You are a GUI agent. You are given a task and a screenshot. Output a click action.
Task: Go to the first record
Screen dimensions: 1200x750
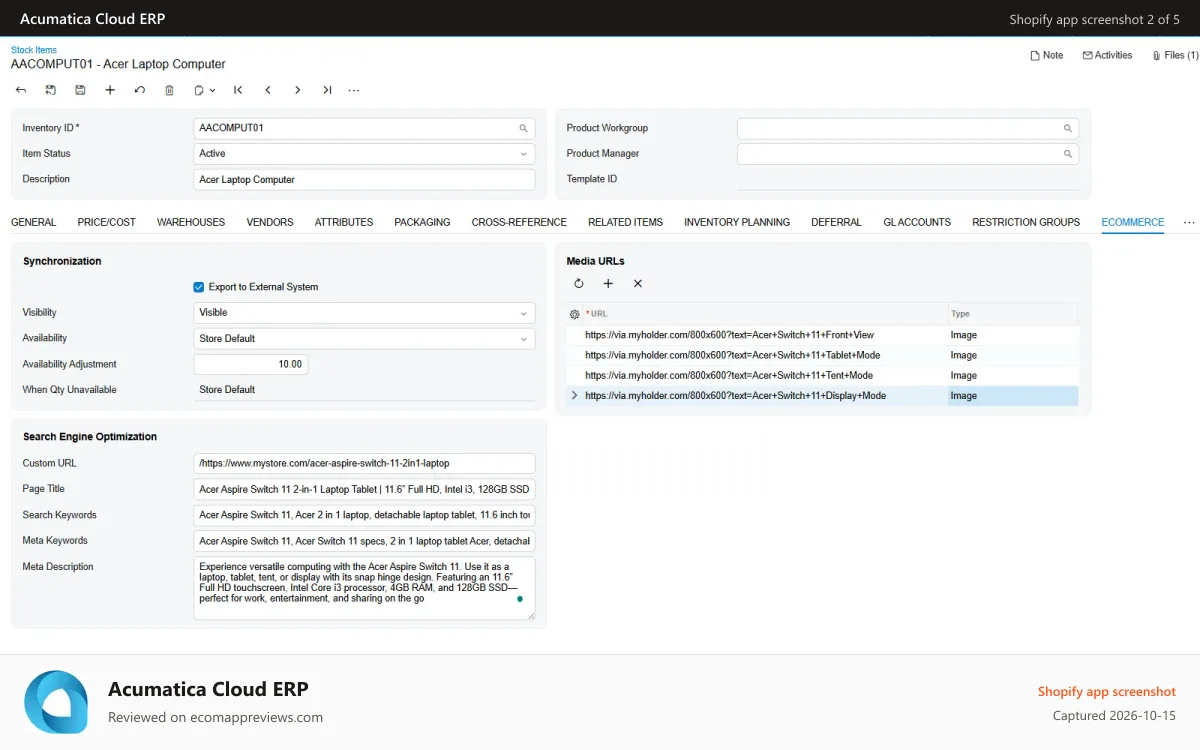238,90
